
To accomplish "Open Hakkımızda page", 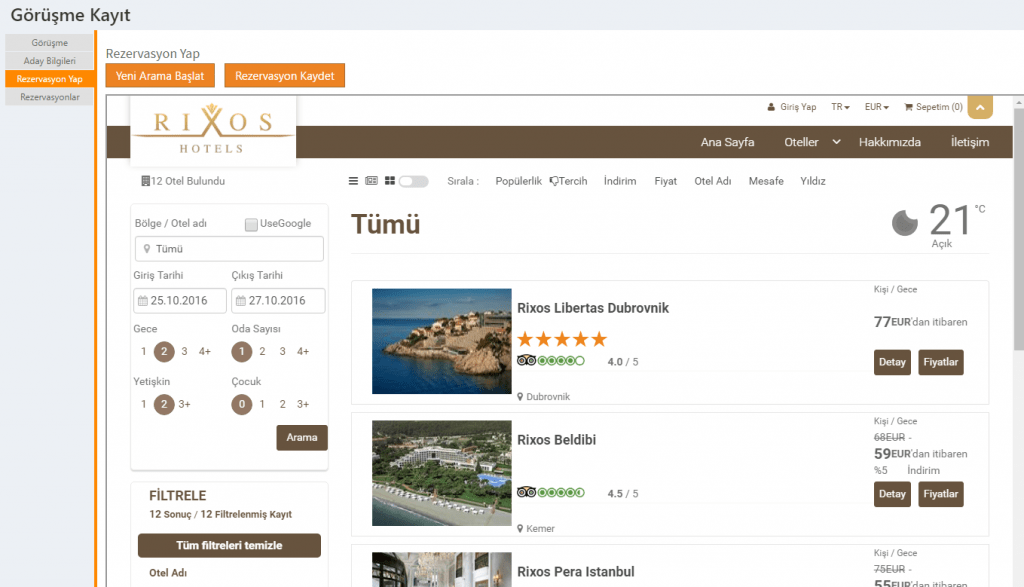I will click(x=889, y=142).
